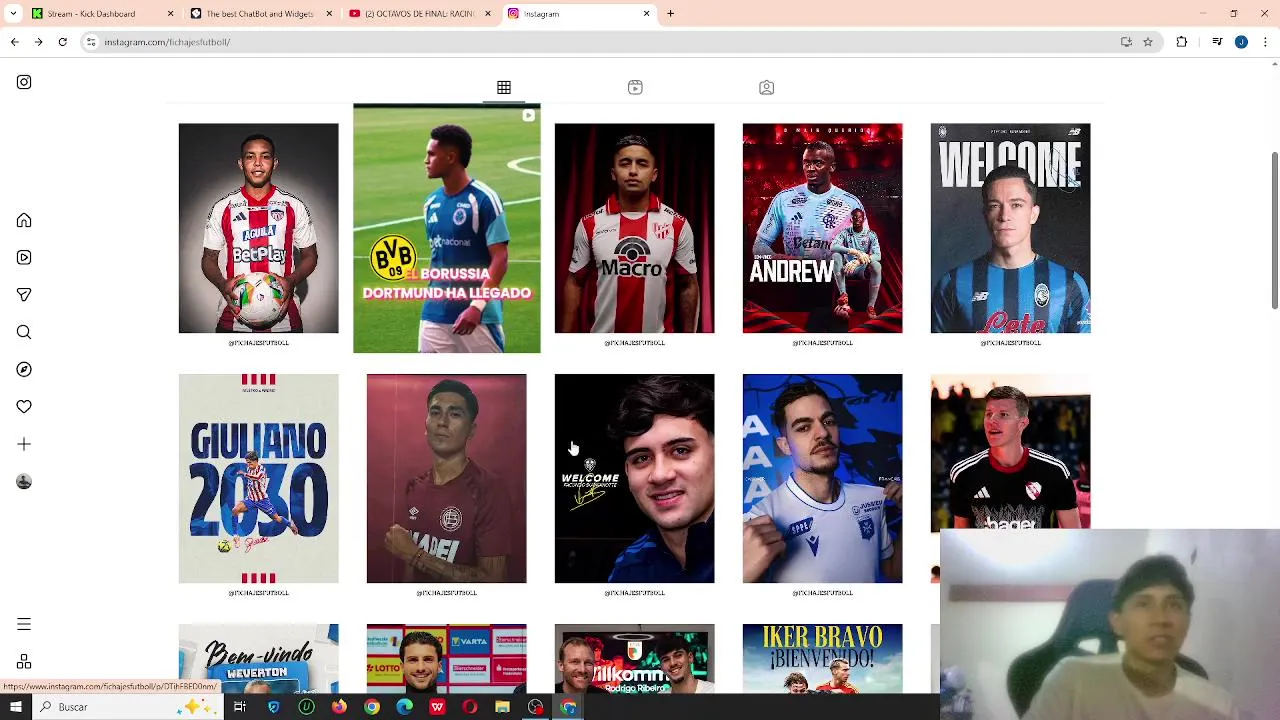Open Explore compass icon in sidebar
This screenshot has width=1280, height=720.
click(24, 369)
